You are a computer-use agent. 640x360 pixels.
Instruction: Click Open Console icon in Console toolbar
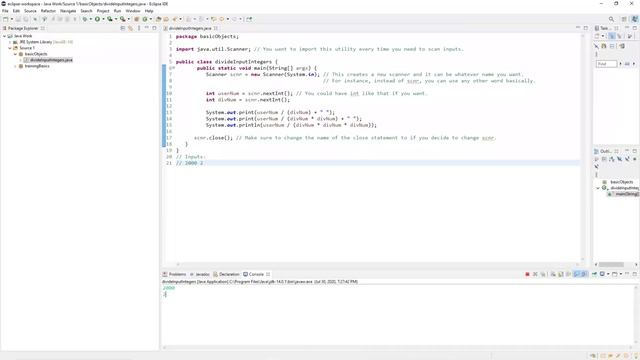click(615, 274)
